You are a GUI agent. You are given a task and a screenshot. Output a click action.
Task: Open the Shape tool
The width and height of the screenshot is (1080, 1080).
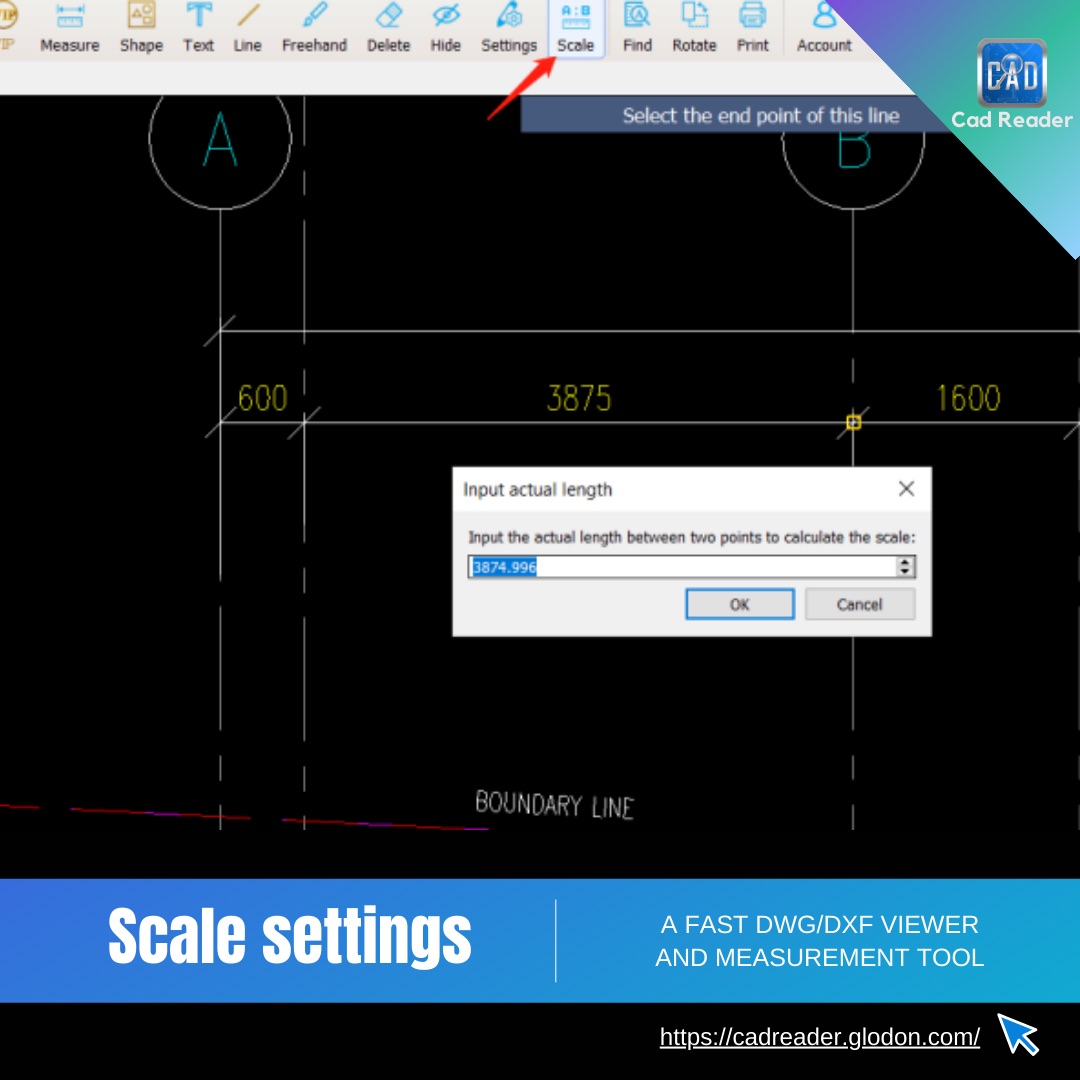click(x=141, y=28)
